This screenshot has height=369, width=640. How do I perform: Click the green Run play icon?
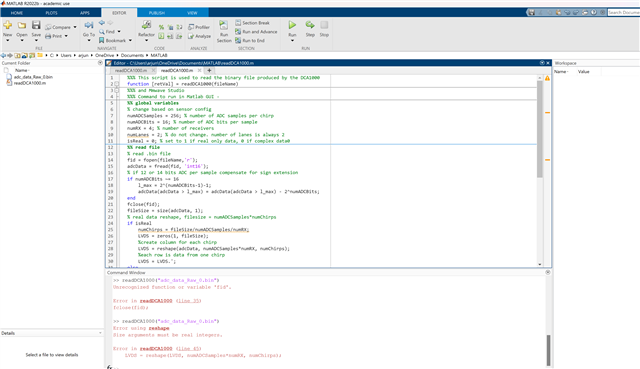pyautogui.click(x=292, y=25)
